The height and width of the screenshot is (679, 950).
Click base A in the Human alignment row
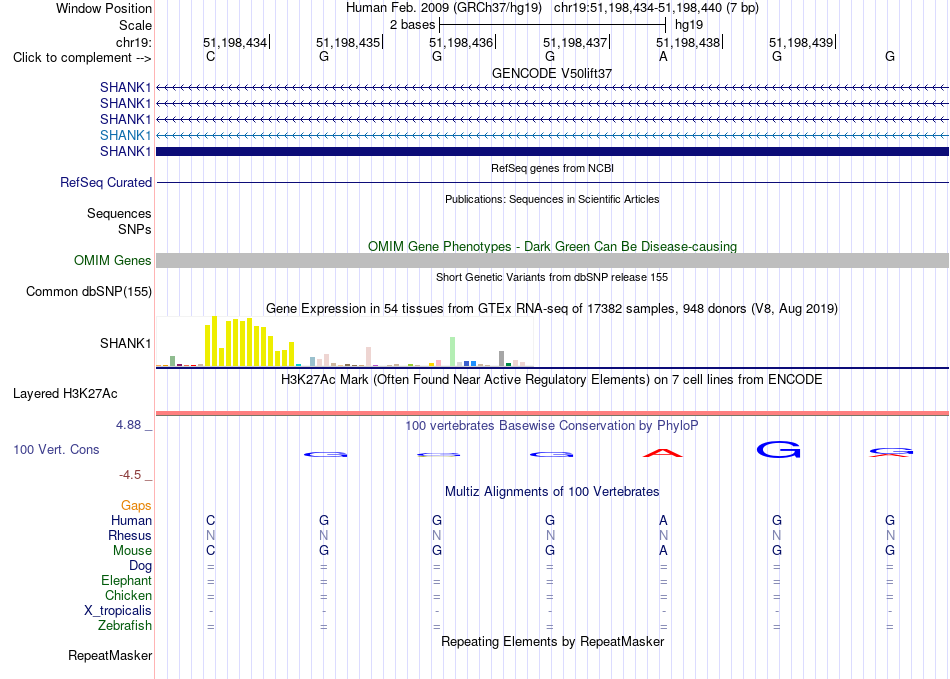pyautogui.click(x=663, y=520)
